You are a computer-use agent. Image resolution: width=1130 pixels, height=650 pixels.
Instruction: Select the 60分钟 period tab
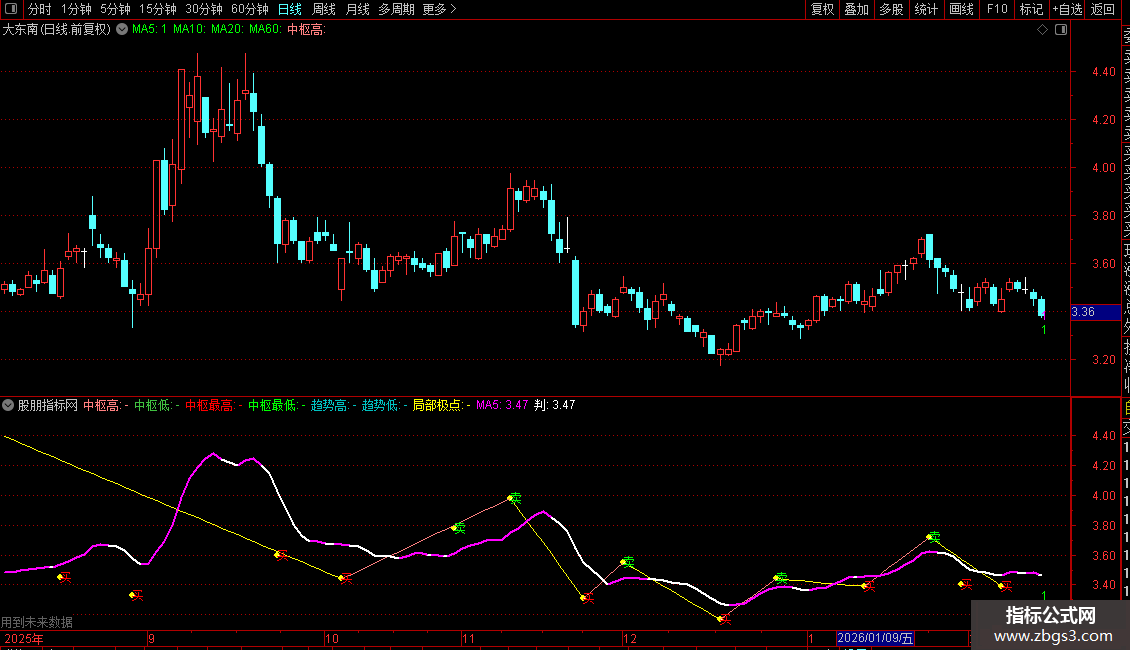tap(250, 9)
